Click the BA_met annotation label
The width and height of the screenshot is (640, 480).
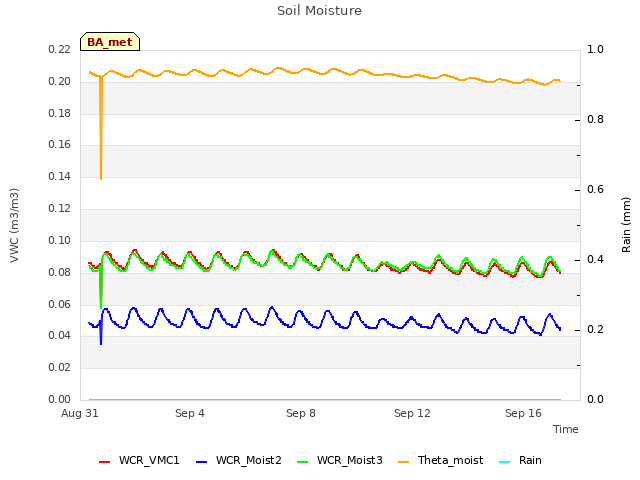[110, 42]
